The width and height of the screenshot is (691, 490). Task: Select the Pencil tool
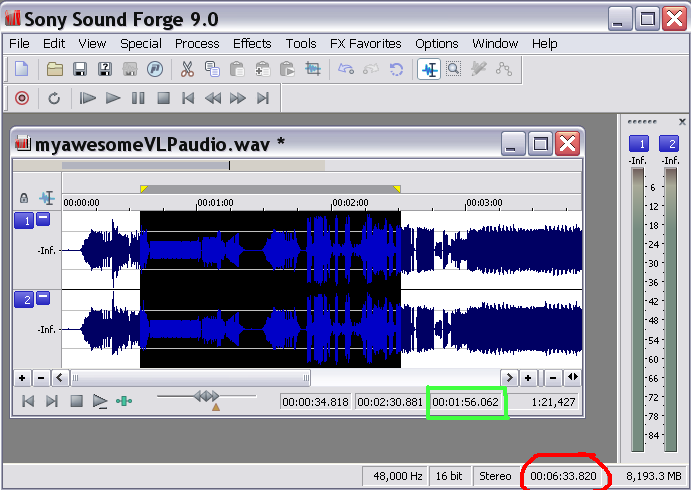click(479, 69)
